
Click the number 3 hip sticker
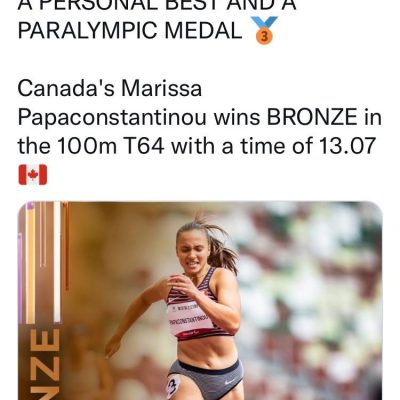[x=173, y=386]
